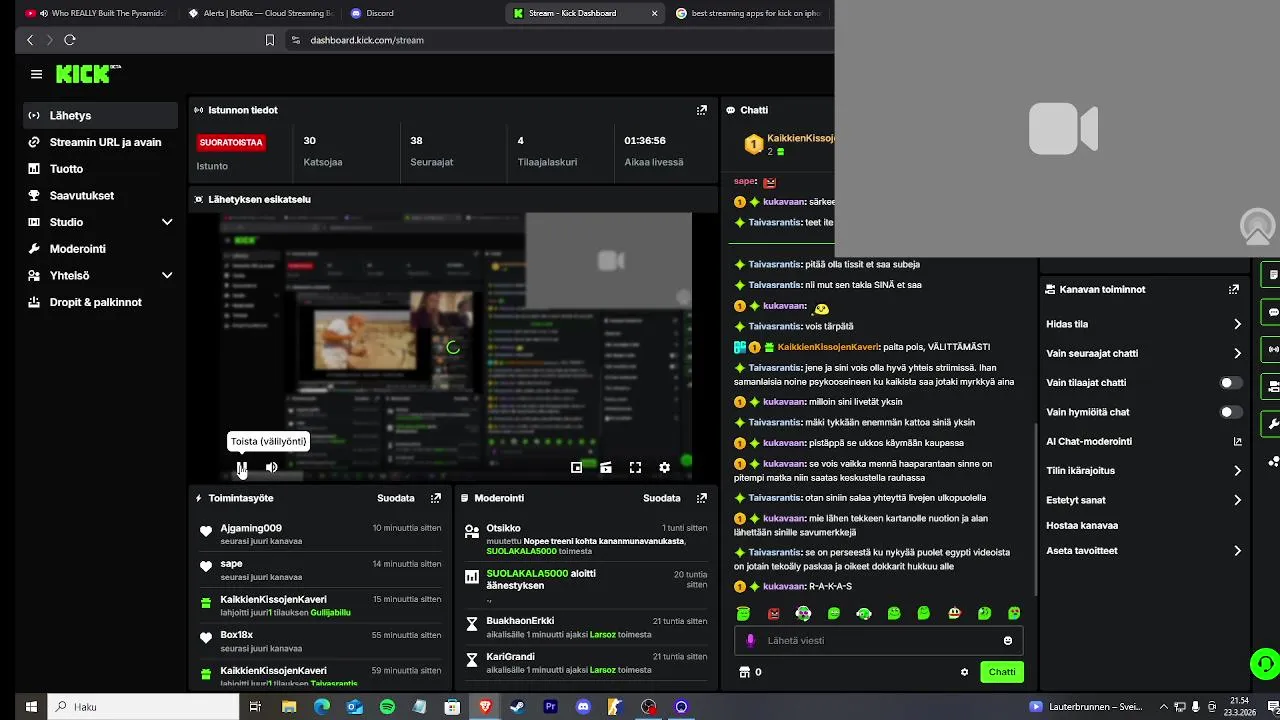
Task: Switch to the Discord browser tab
Action: pyautogui.click(x=422, y=13)
